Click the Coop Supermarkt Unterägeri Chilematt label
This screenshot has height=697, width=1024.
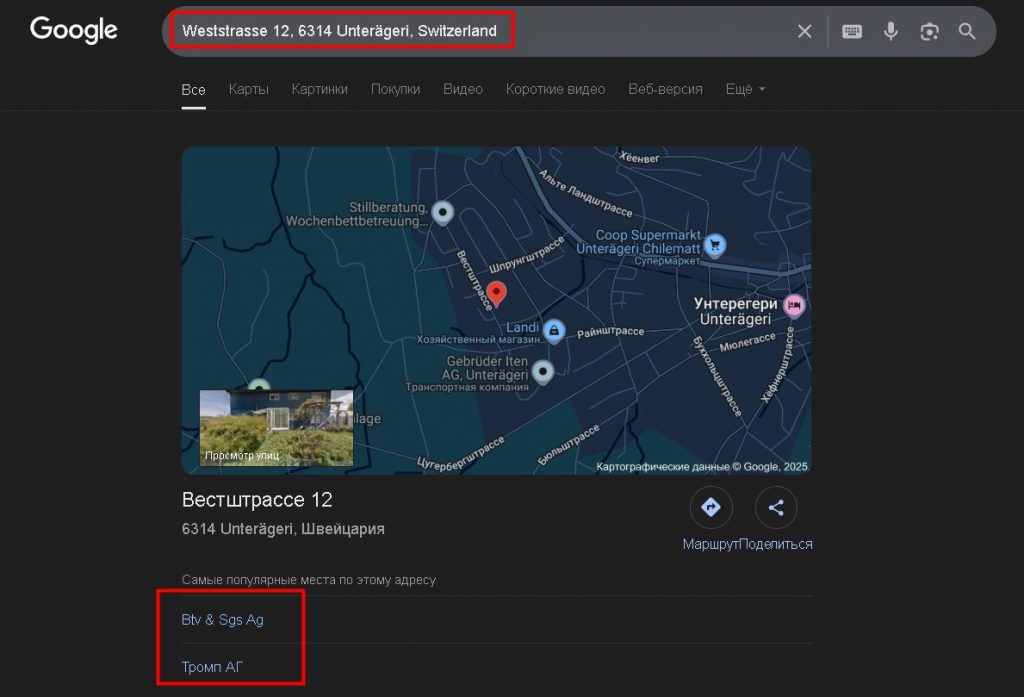pos(638,242)
